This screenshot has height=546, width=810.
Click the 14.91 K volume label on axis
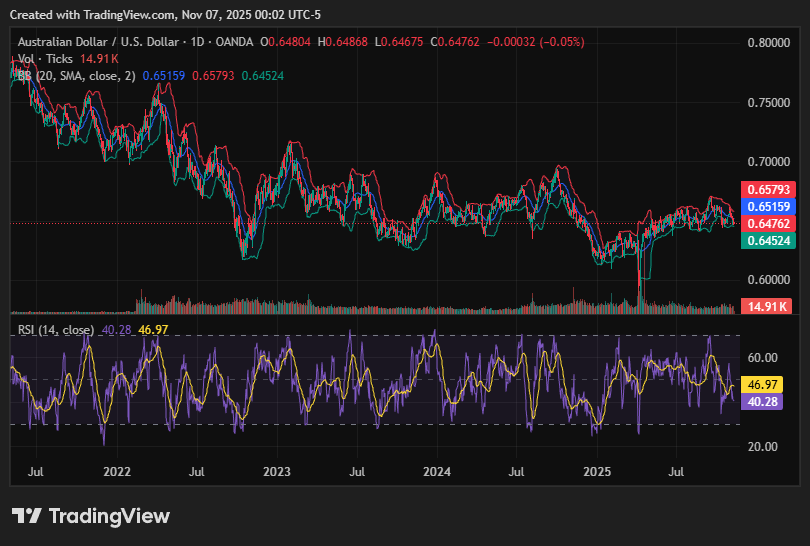click(766, 306)
